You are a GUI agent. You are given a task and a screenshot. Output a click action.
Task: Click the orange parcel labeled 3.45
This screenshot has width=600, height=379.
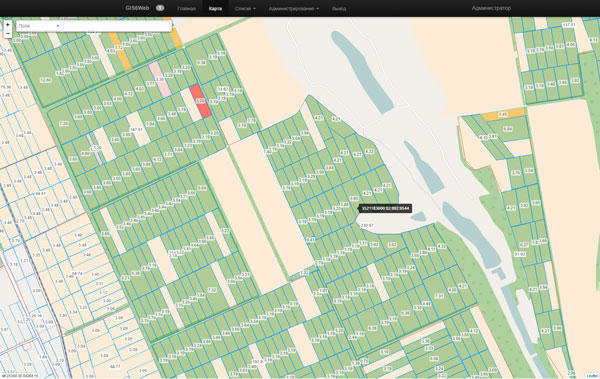coord(503,114)
